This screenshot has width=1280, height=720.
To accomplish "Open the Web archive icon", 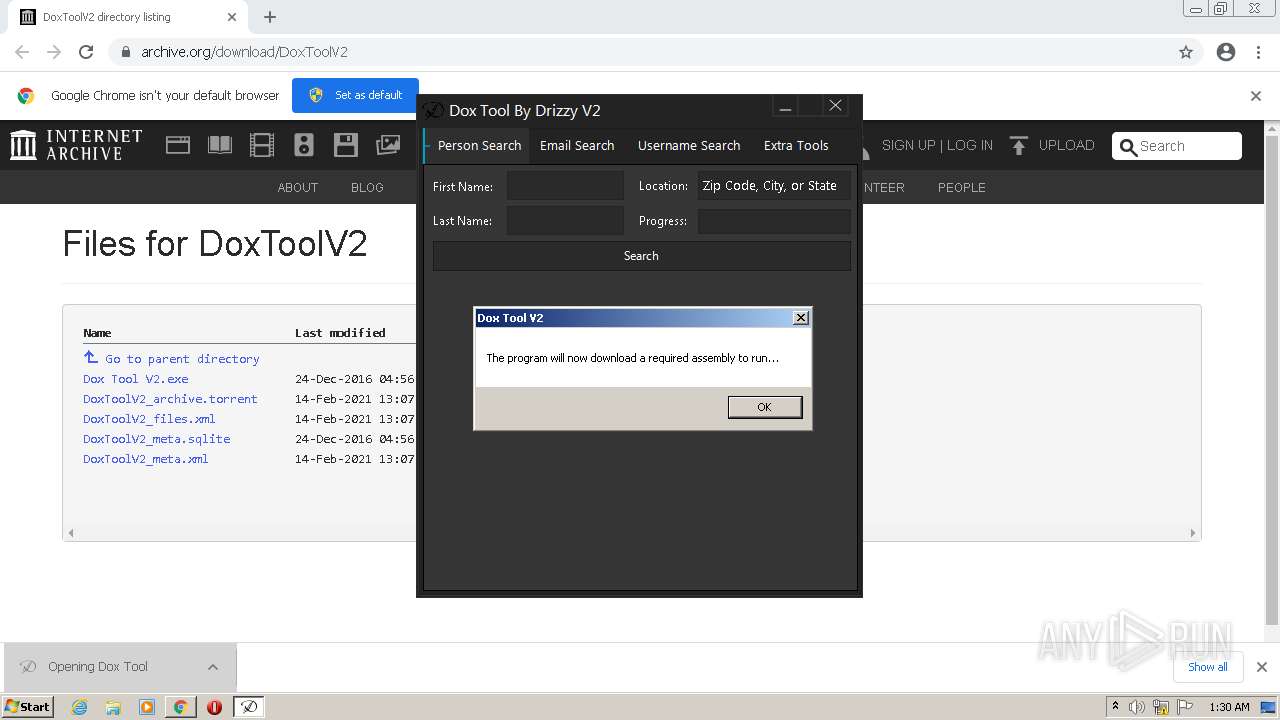I will (178, 145).
